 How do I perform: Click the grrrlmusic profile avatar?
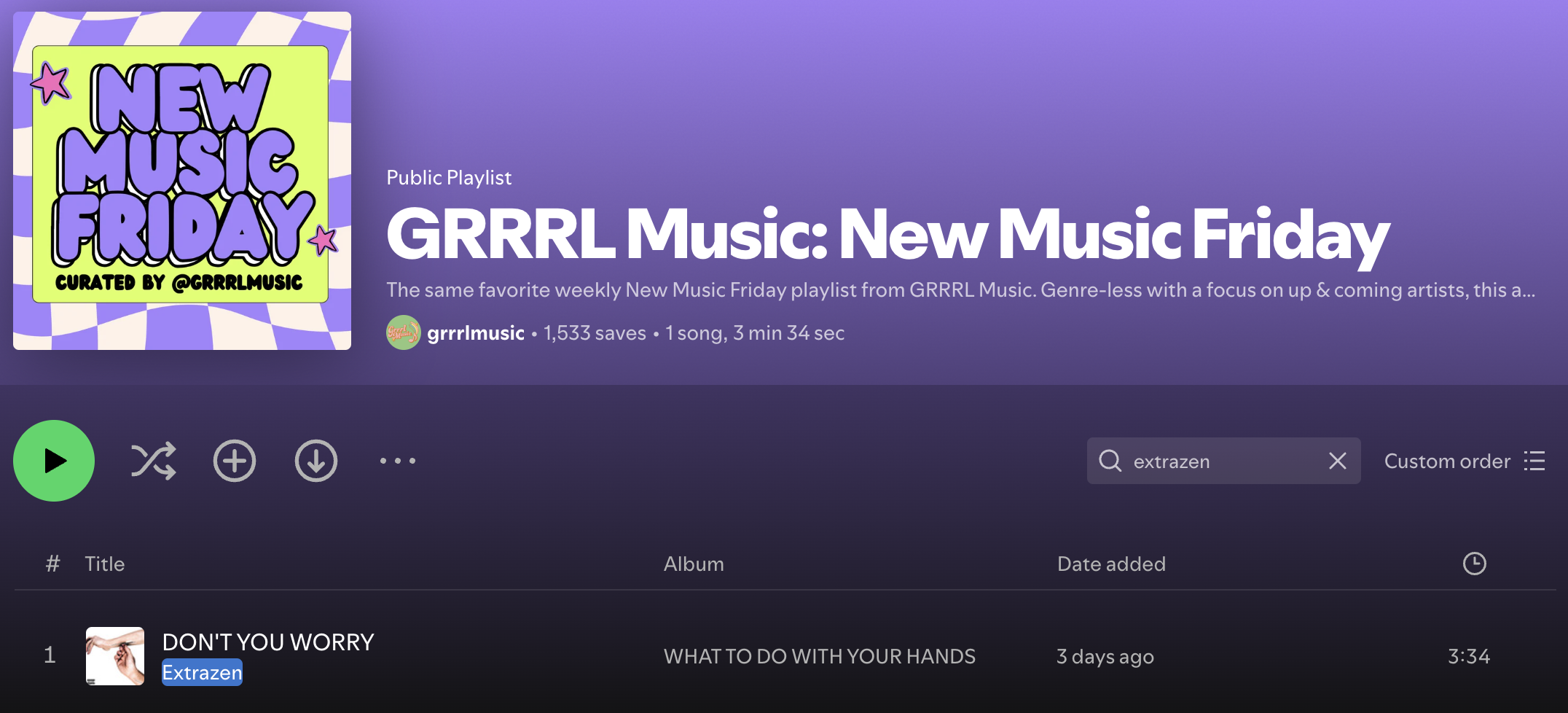404,332
